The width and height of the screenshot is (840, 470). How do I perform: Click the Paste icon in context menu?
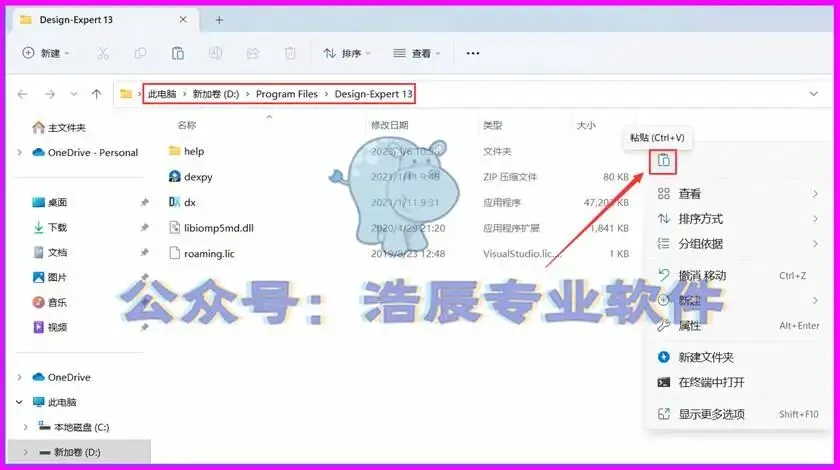click(663, 161)
